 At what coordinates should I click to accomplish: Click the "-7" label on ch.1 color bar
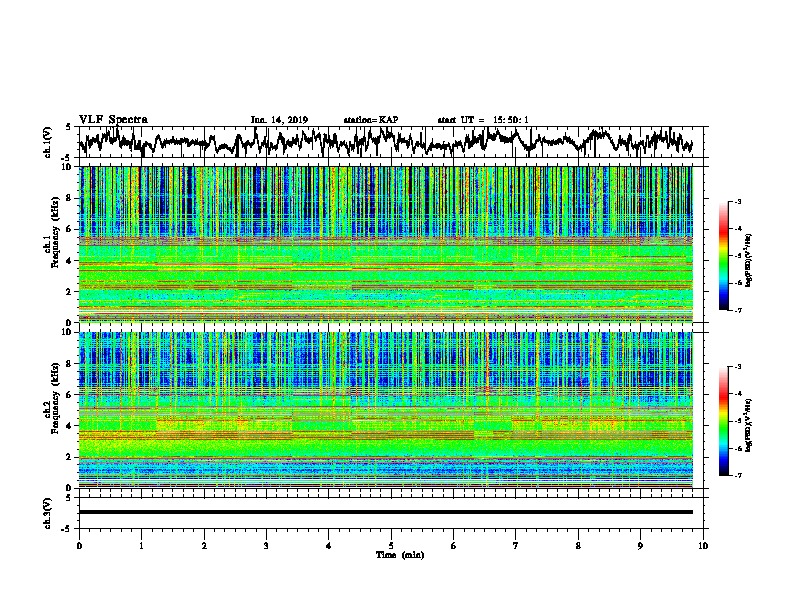tap(738, 310)
